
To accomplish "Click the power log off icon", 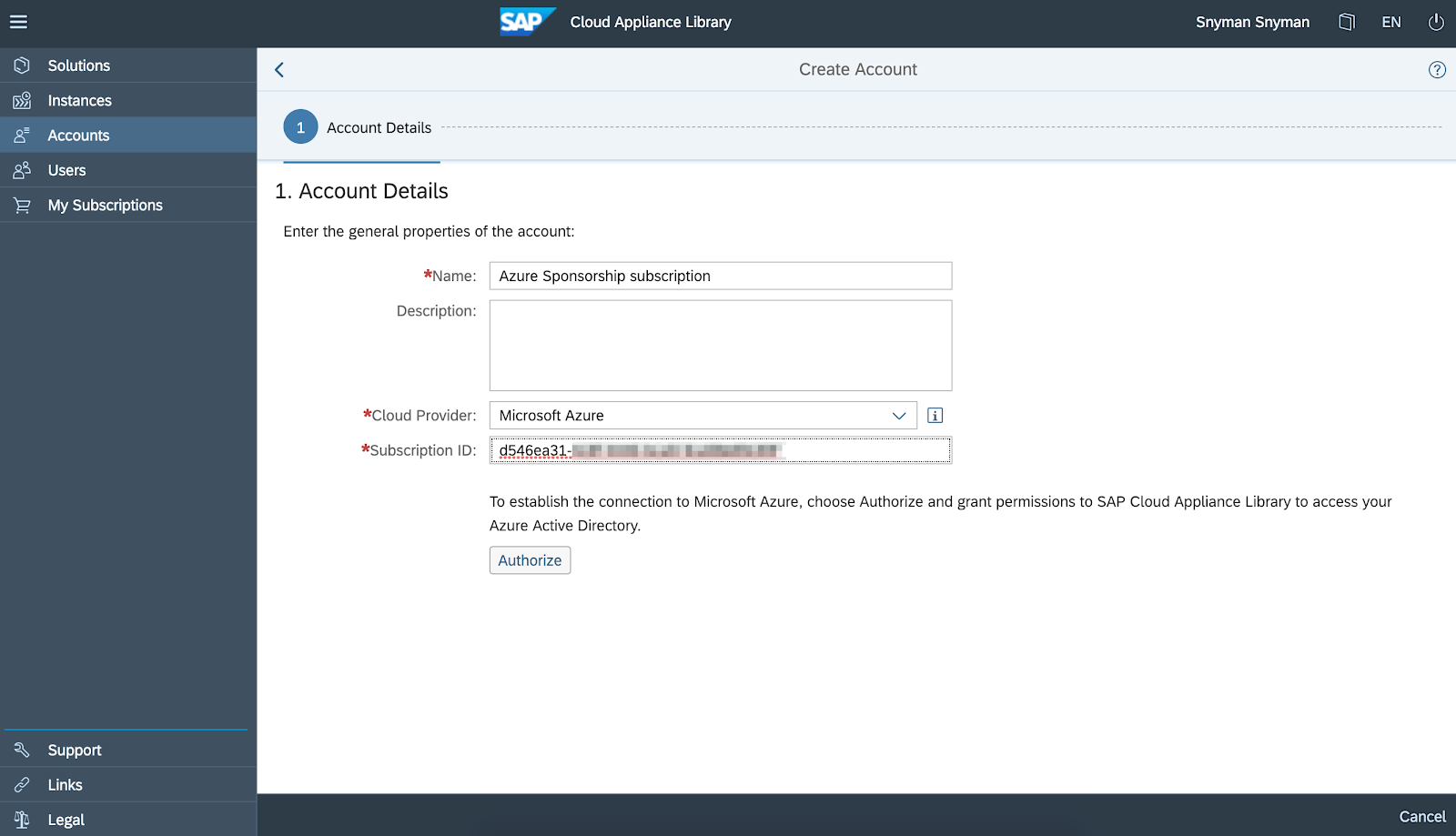I will pyautogui.click(x=1436, y=22).
